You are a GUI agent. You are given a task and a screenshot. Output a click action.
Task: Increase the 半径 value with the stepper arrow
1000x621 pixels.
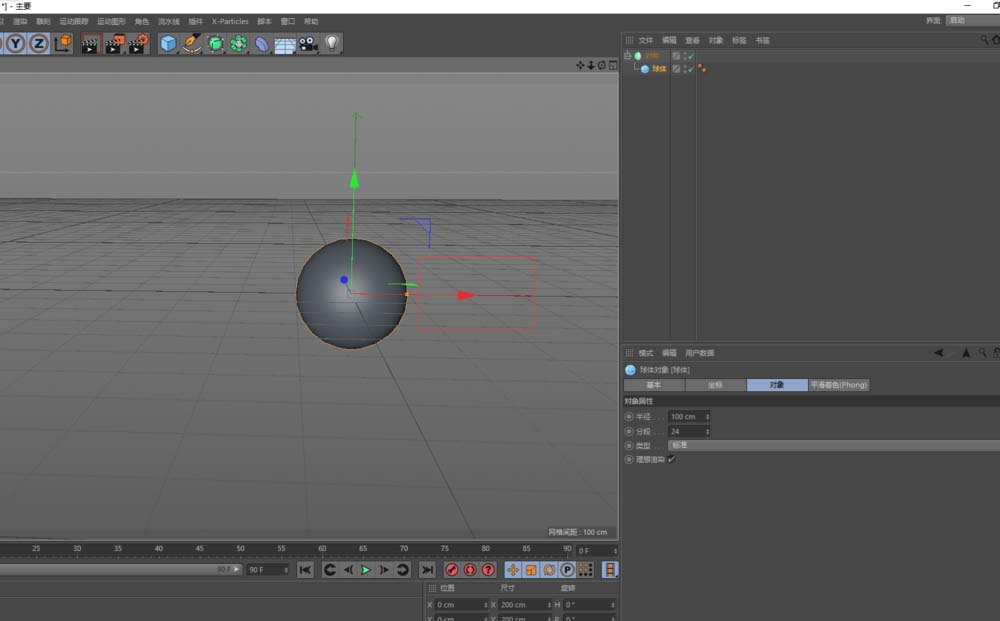[708, 415]
